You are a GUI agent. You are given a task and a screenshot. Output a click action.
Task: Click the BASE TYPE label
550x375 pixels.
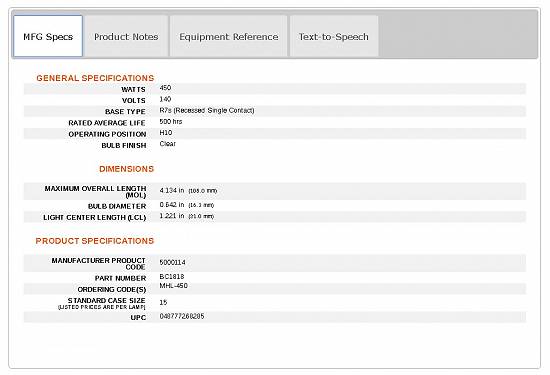125,112
